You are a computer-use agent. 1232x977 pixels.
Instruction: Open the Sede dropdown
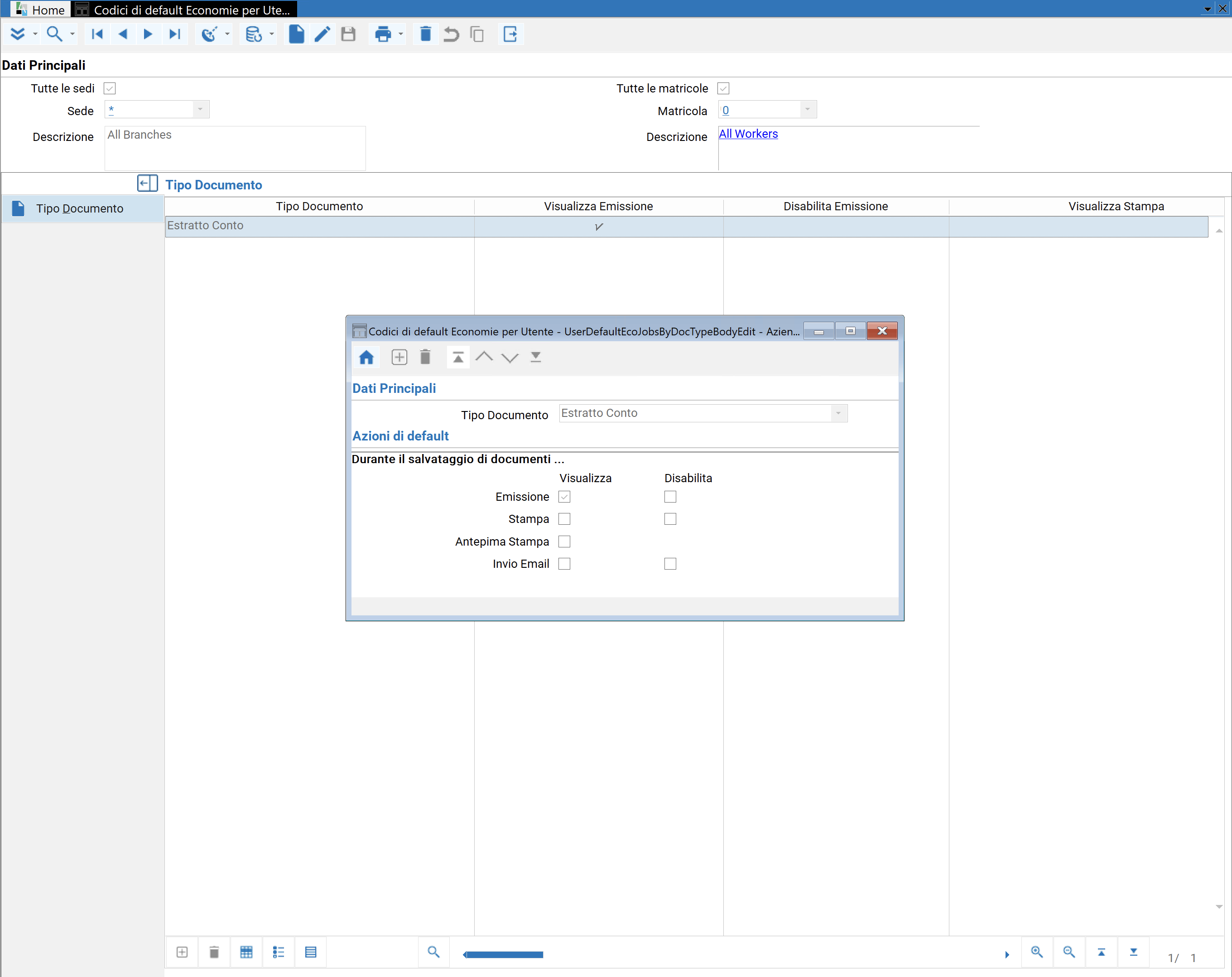[200, 109]
